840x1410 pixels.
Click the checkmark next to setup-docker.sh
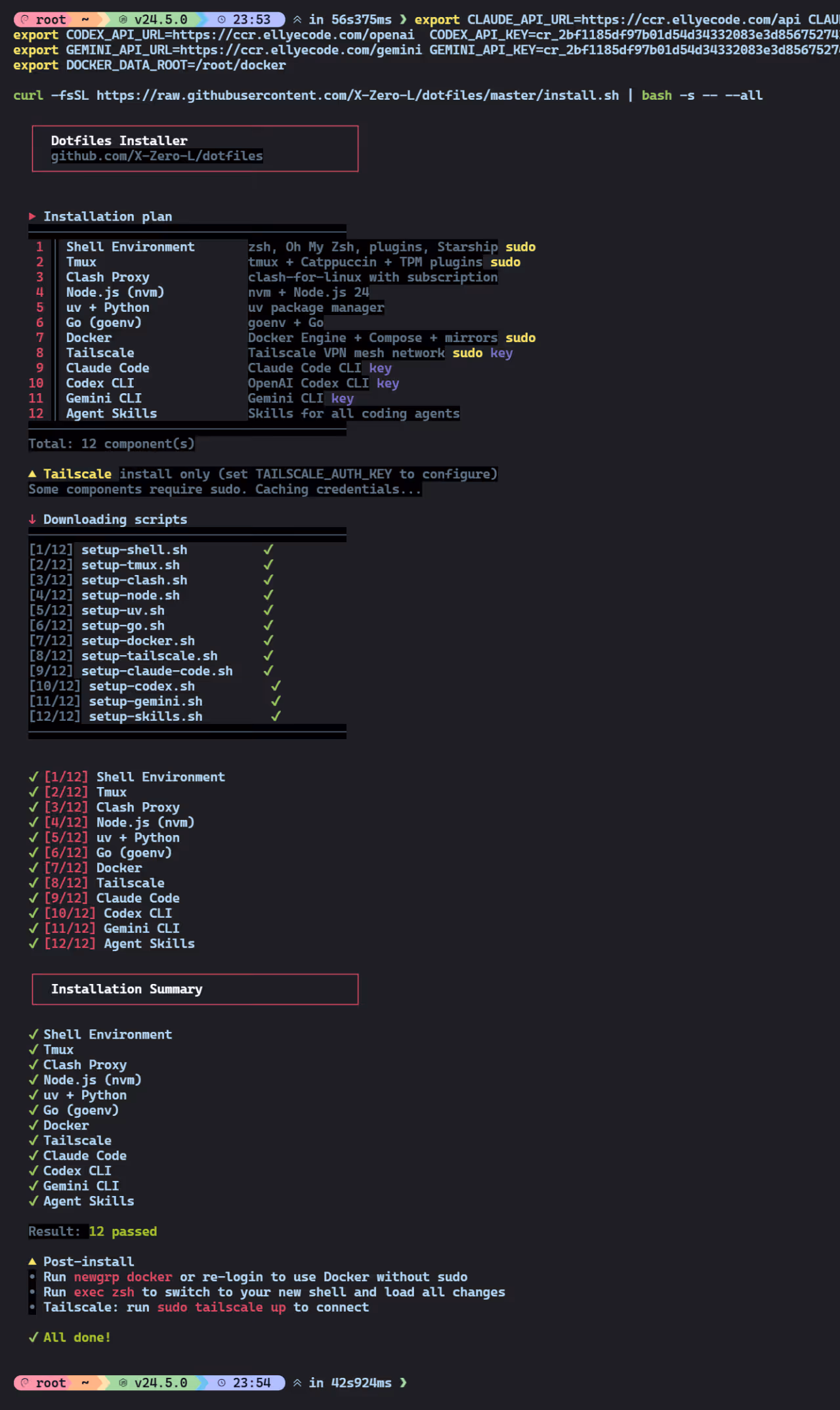[x=268, y=641]
